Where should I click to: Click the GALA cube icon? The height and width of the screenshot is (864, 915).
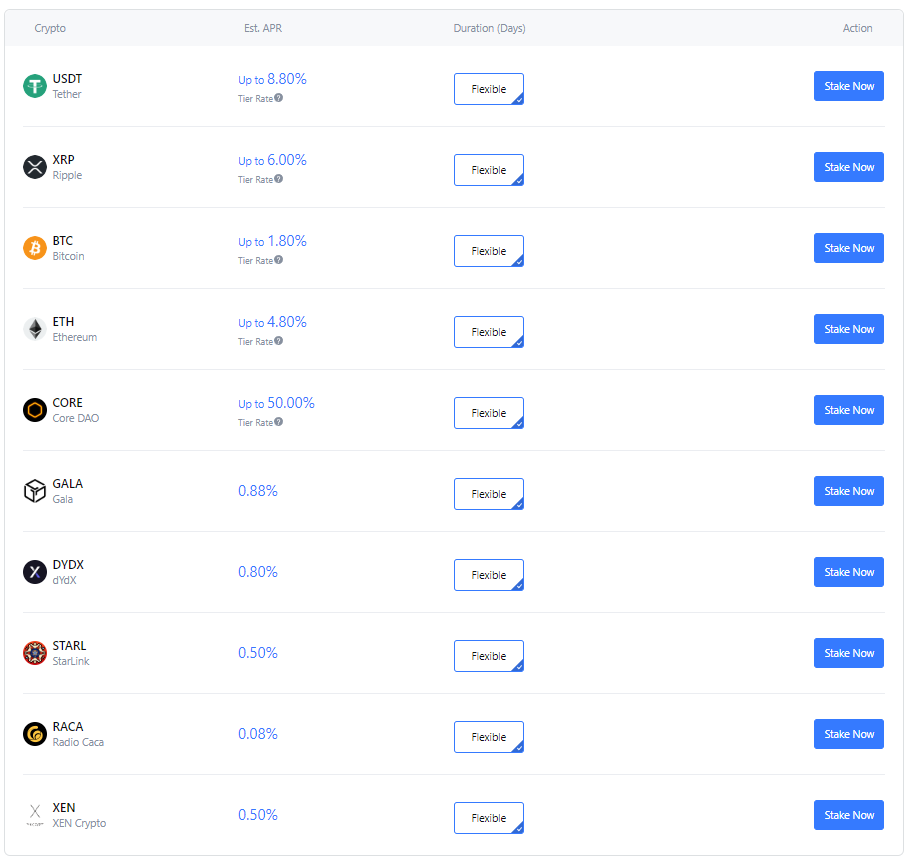point(35,491)
